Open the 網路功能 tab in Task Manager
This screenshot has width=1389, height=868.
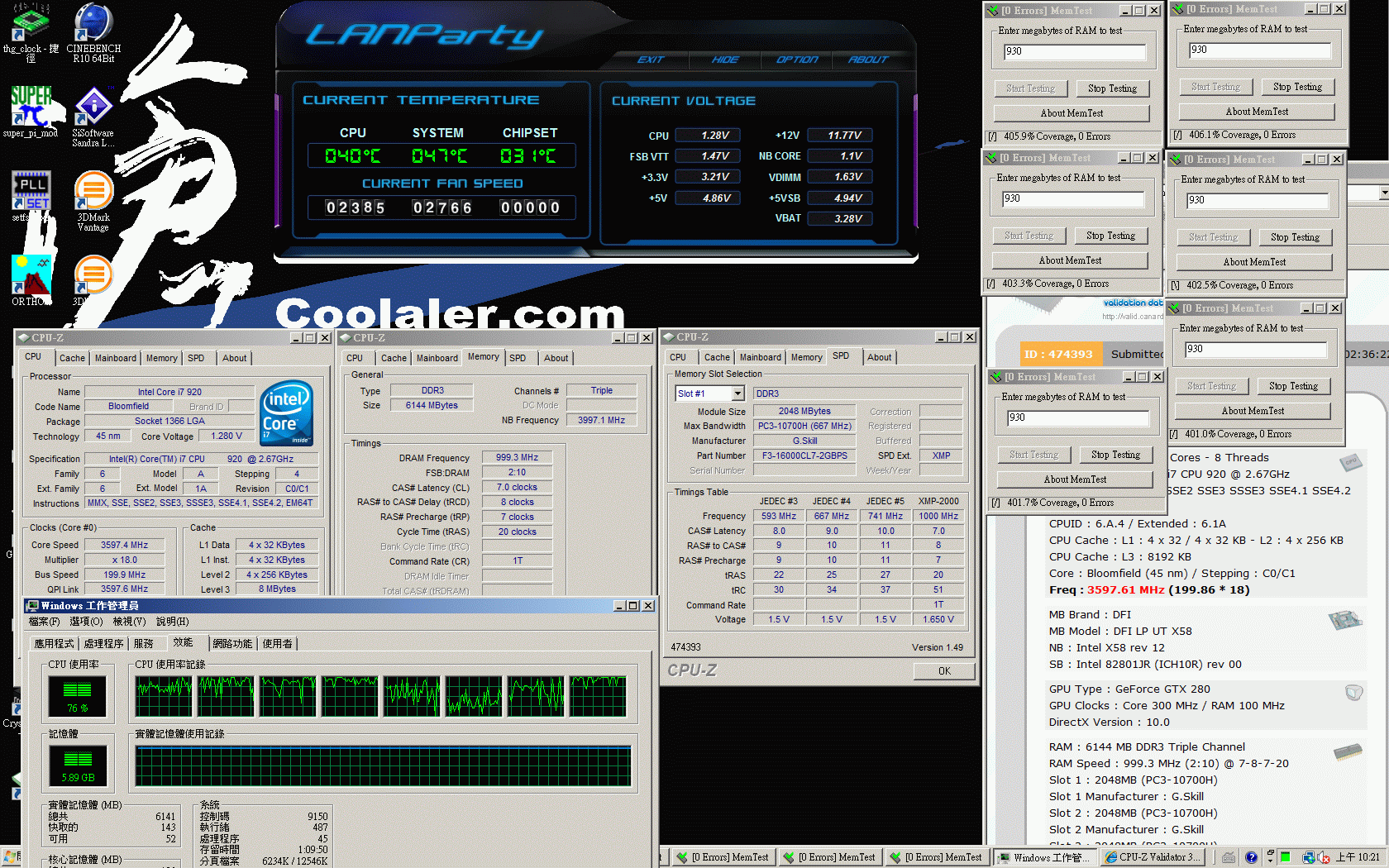pos(232,643)
